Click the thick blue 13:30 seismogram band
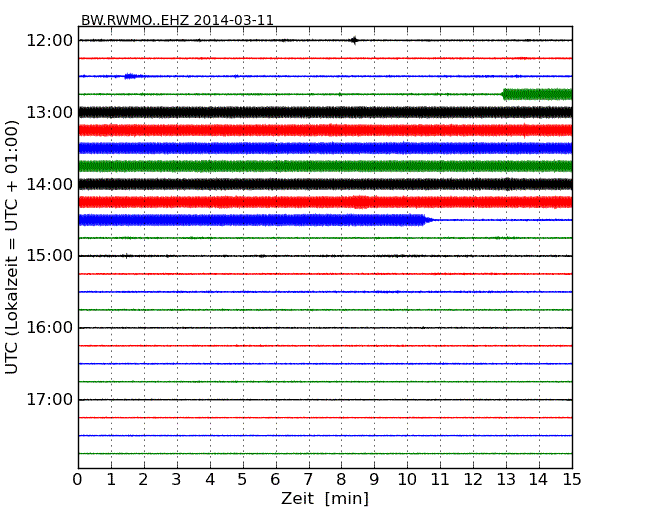Viewport: 650px width, 520px height. (325, 148)
